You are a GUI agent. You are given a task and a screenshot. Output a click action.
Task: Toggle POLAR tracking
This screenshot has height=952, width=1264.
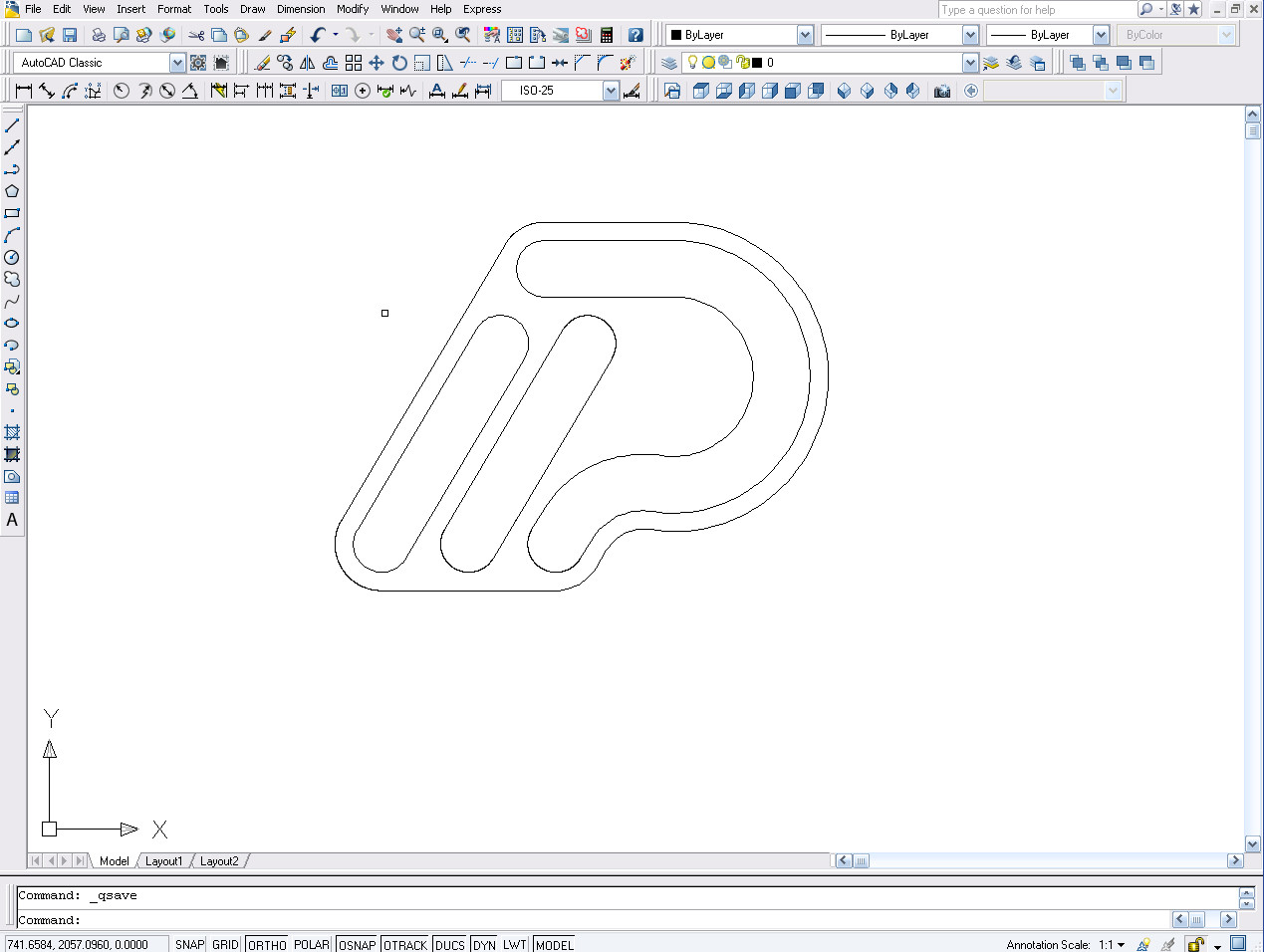(x=312, y=944)
